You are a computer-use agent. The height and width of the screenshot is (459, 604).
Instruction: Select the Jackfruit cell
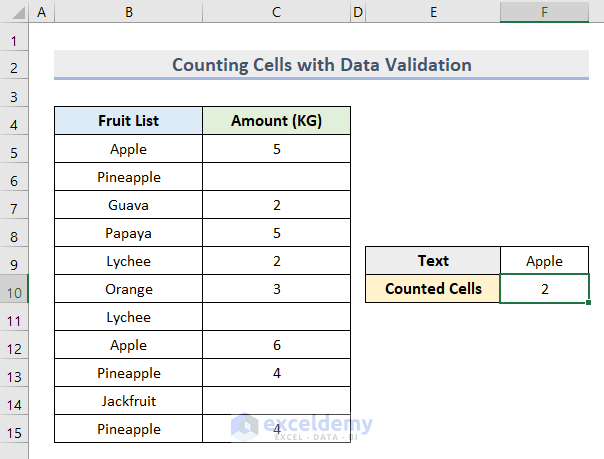(x=129, y=401)
